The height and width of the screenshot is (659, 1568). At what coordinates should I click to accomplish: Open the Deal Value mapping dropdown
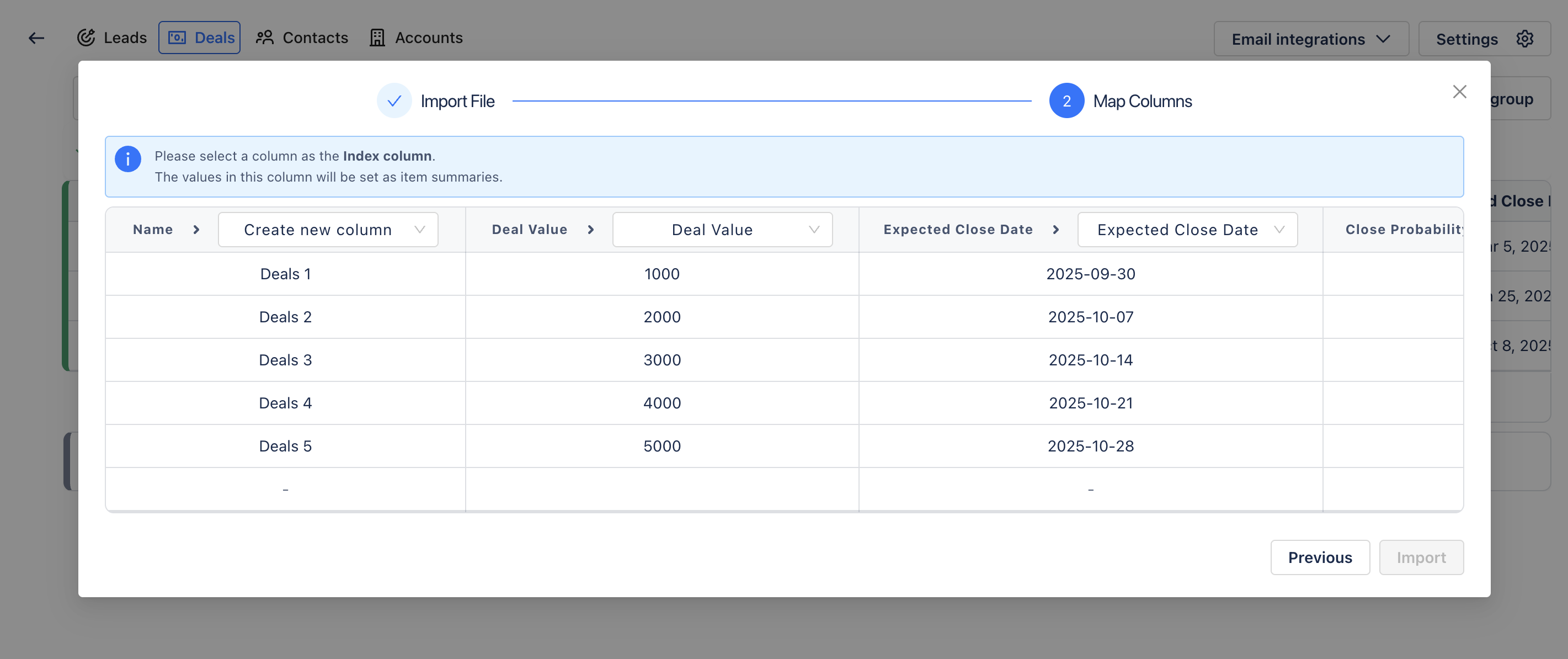[722, 230]
